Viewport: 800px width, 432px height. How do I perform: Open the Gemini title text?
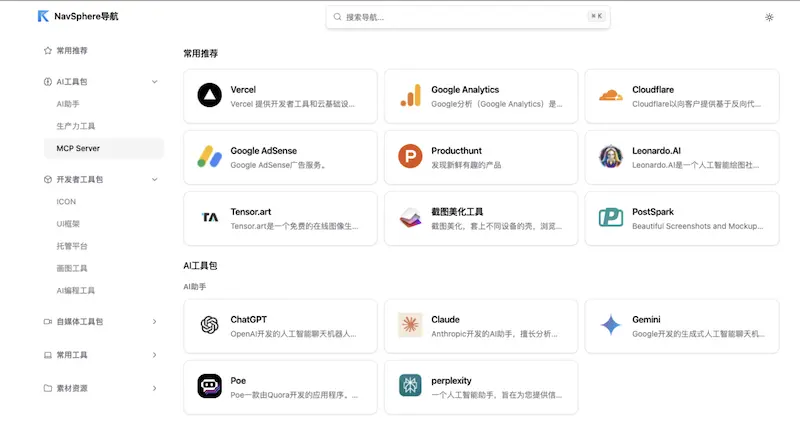tap(646, 320)
